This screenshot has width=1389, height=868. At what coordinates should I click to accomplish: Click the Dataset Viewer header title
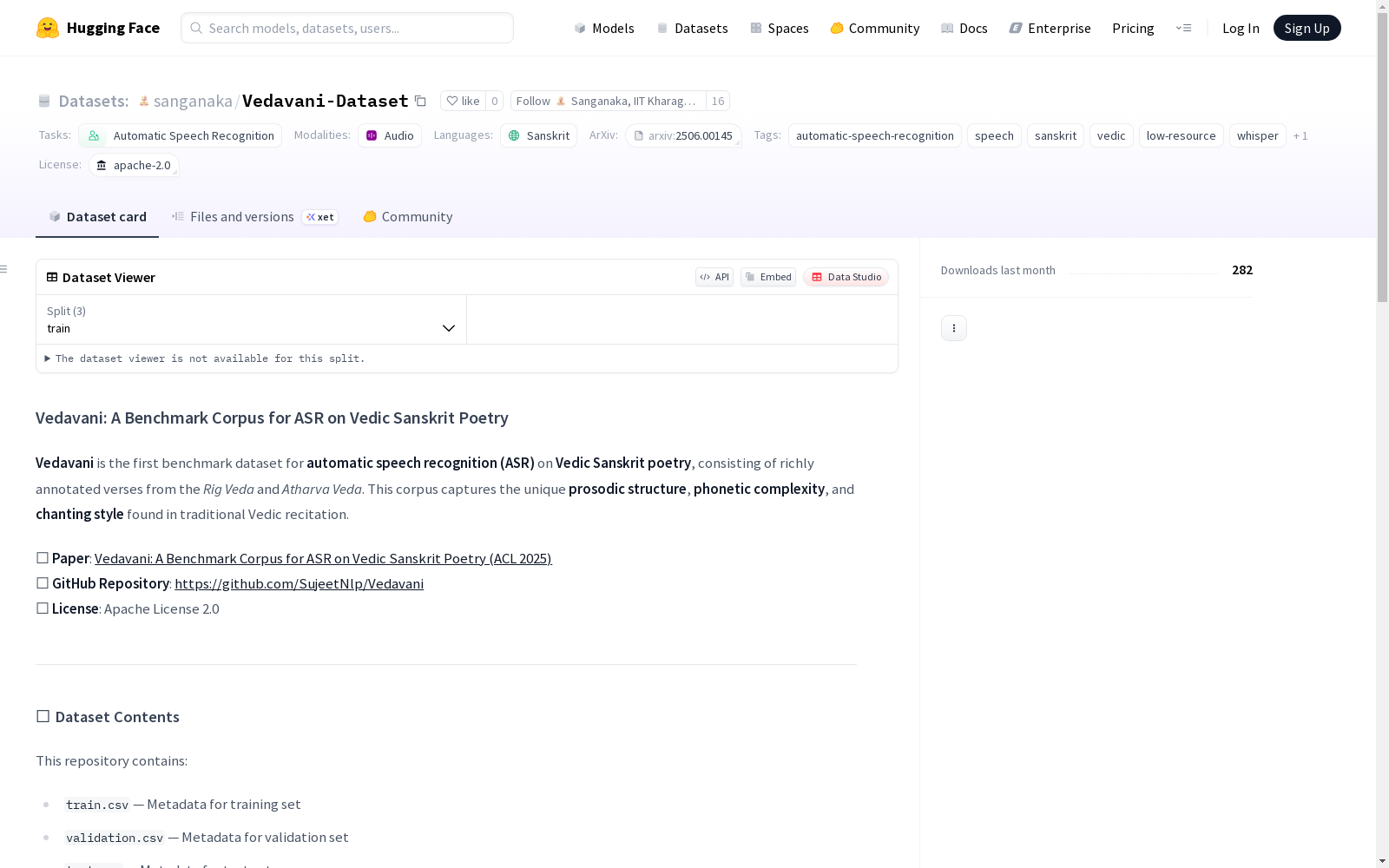point(109,277)
